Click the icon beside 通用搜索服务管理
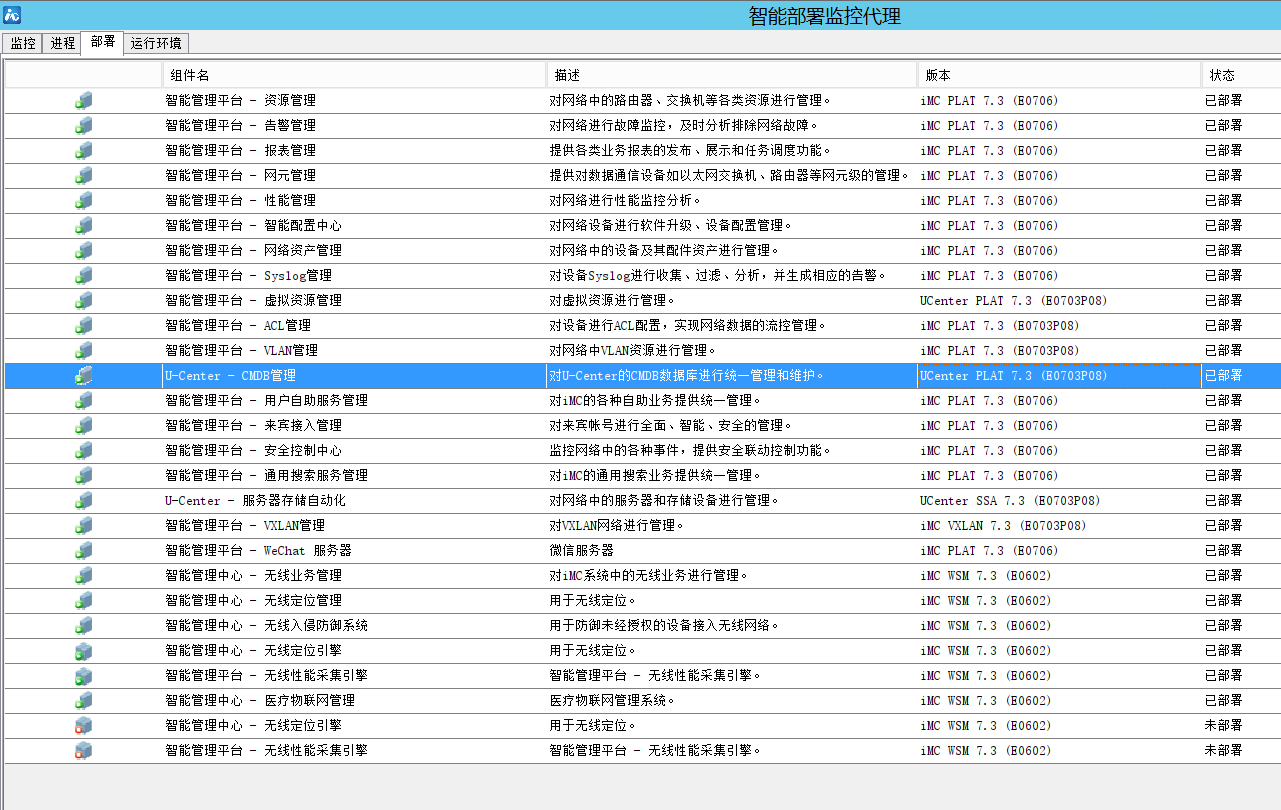 pos(84,475)
